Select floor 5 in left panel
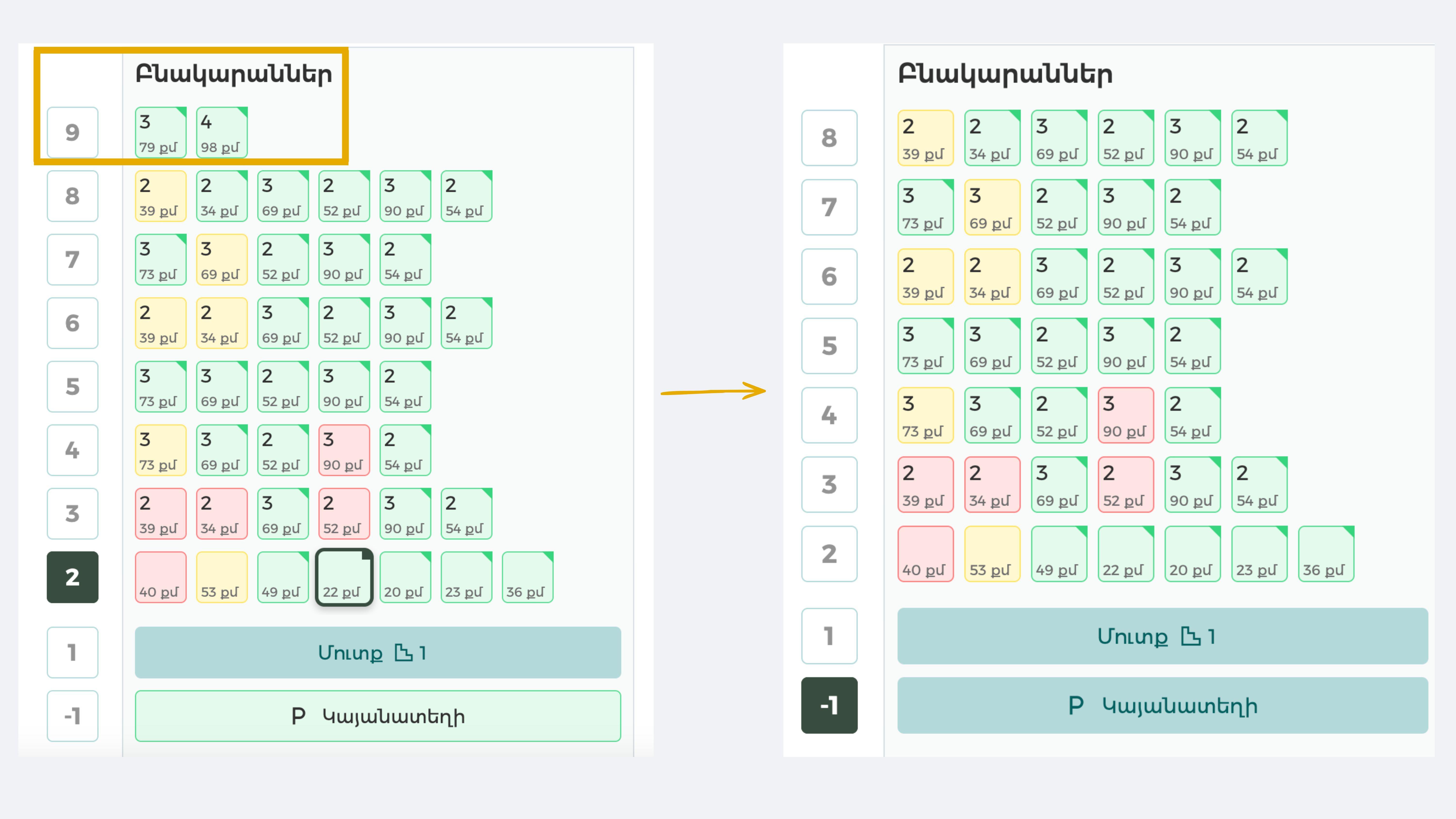The image size is (1456, 819). 72,387
